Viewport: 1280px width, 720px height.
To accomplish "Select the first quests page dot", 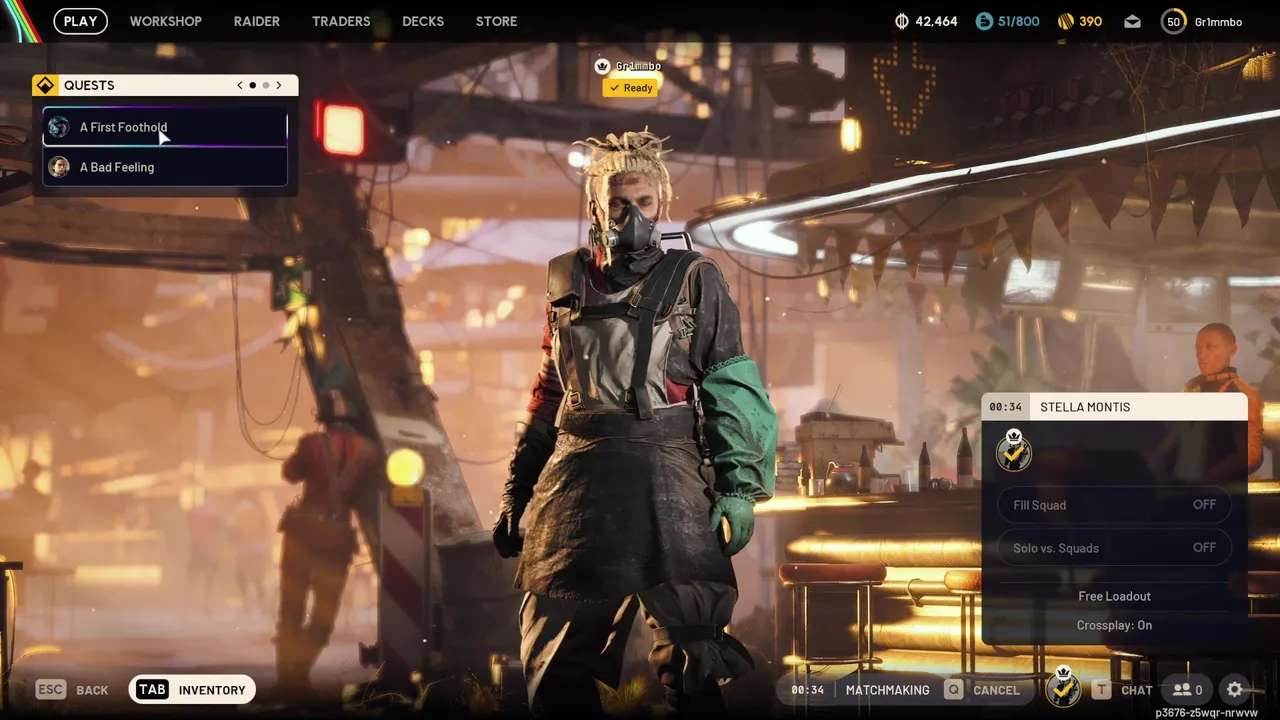I will click(x=252, y=86).
